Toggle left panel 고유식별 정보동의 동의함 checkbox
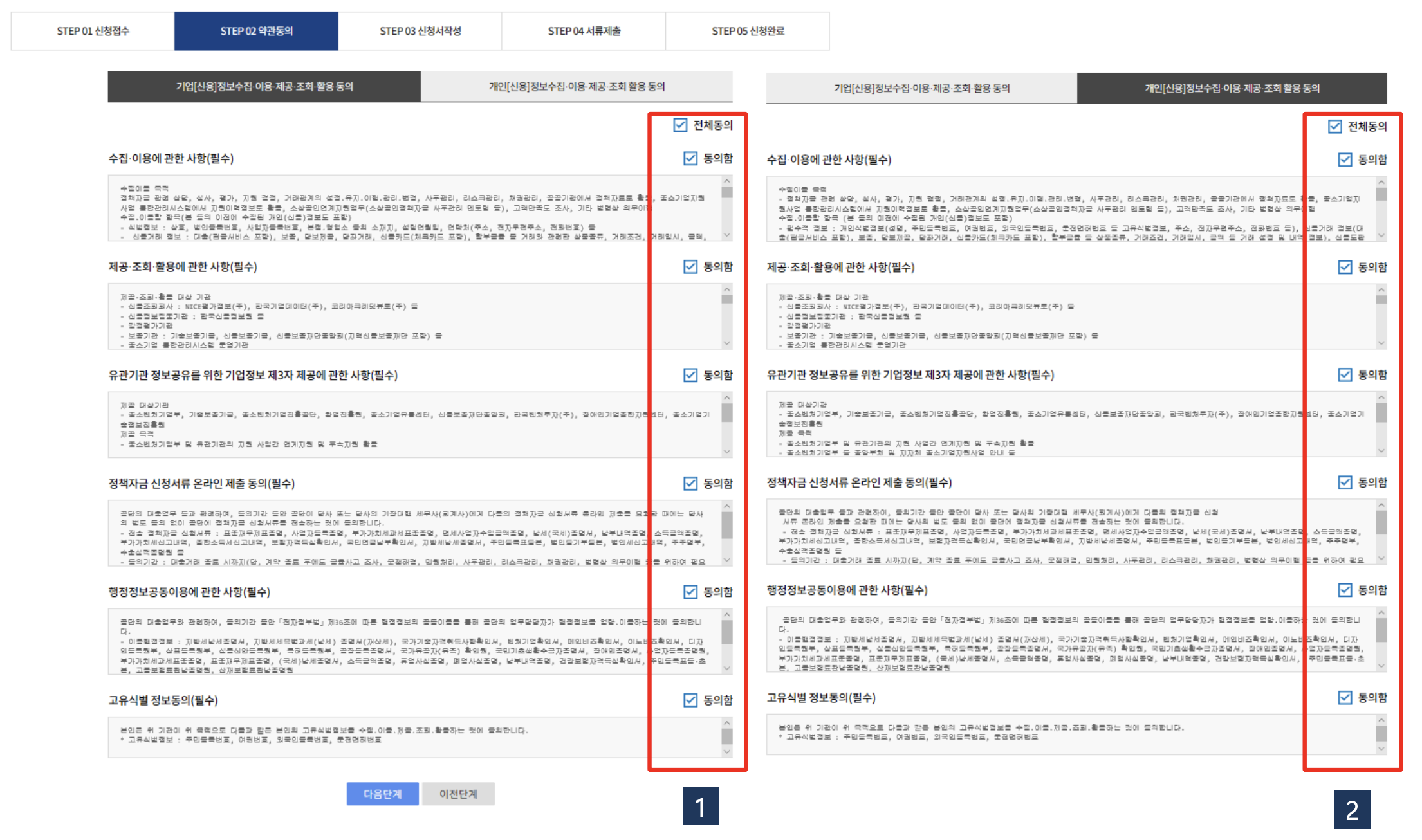Screen dimensions: 1422x840 tap(690, 700)
